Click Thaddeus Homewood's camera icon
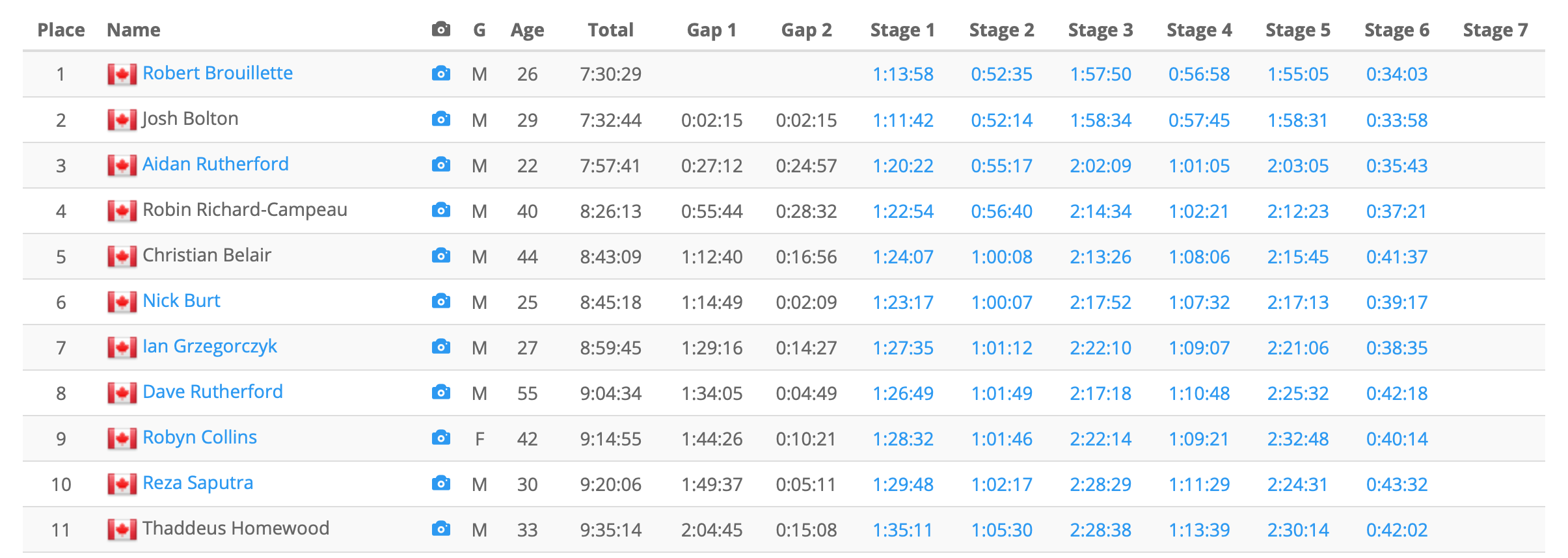Screen dimensions: 1568x558 coord(440,529)
